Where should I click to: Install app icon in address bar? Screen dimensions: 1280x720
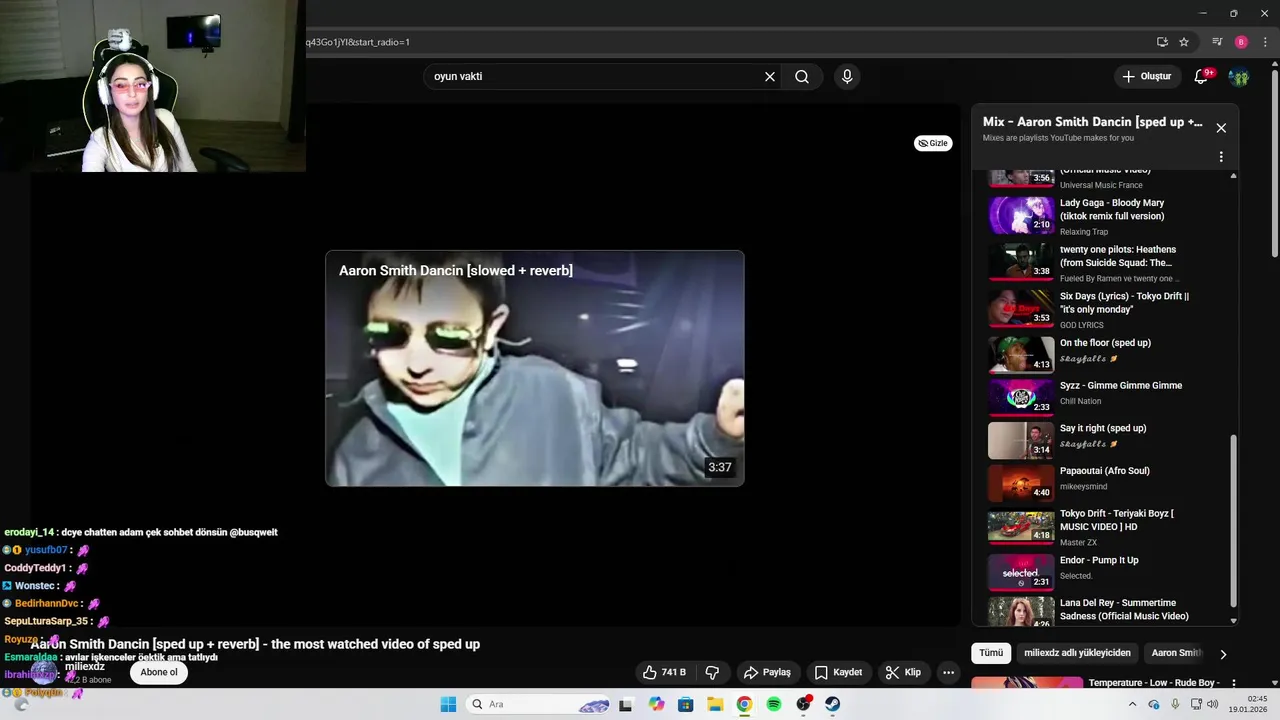[x=1162, y=42]
